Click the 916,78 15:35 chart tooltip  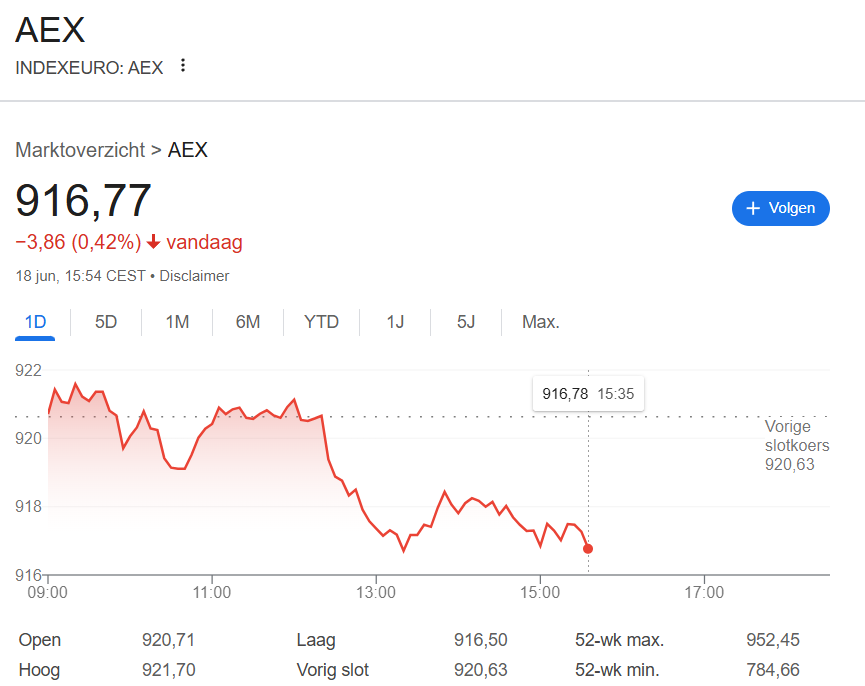588,394
